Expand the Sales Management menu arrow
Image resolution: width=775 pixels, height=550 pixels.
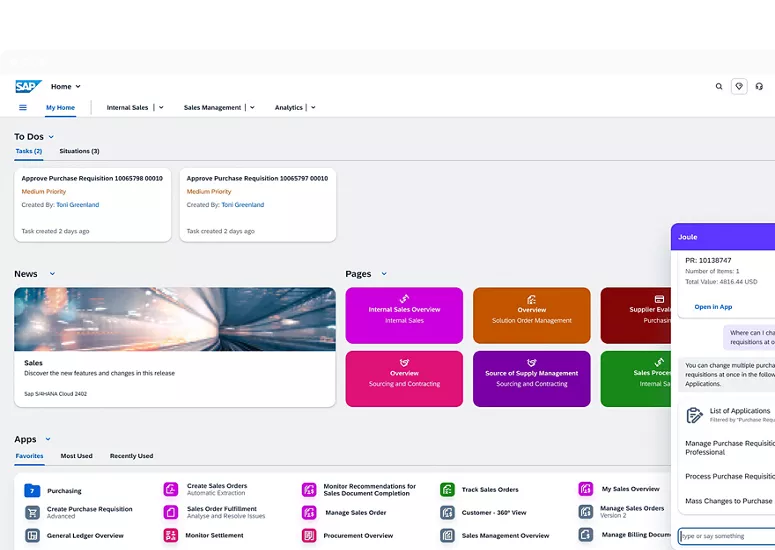pyautogui.click(x=252, y=107)
